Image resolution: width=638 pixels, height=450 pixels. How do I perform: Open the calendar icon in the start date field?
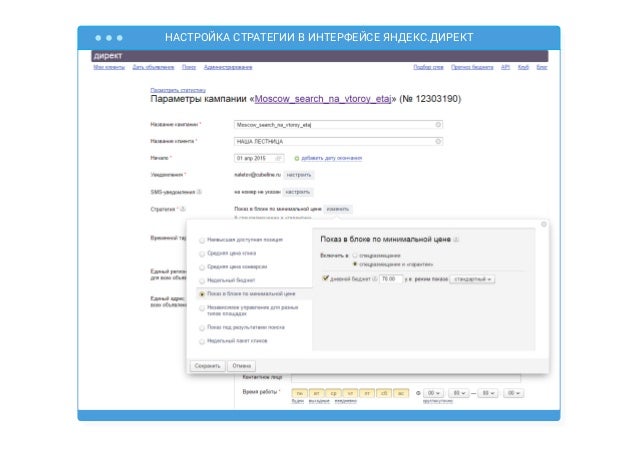(x=278, y=158)
